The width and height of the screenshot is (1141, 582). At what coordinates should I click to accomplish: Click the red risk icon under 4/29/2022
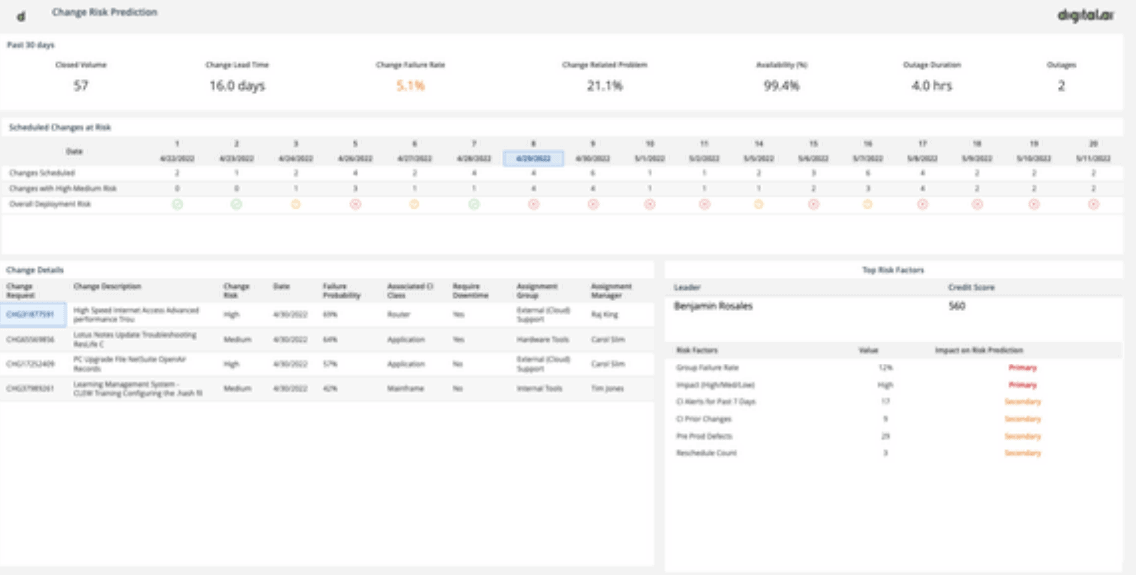533,204
